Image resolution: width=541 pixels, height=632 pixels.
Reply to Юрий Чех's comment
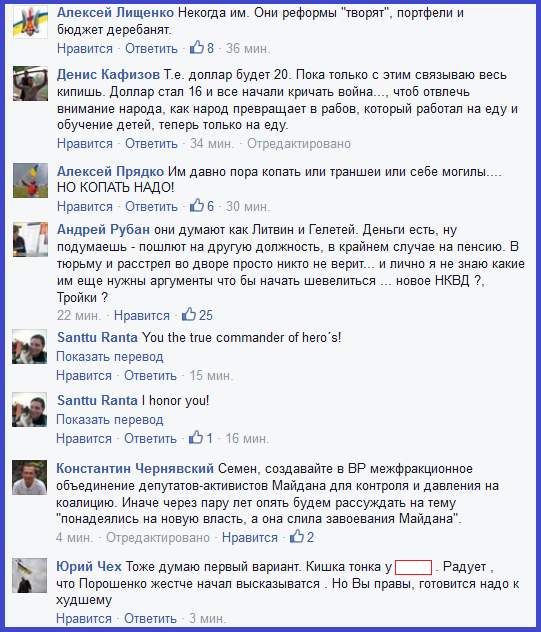[x=150, y=618]
